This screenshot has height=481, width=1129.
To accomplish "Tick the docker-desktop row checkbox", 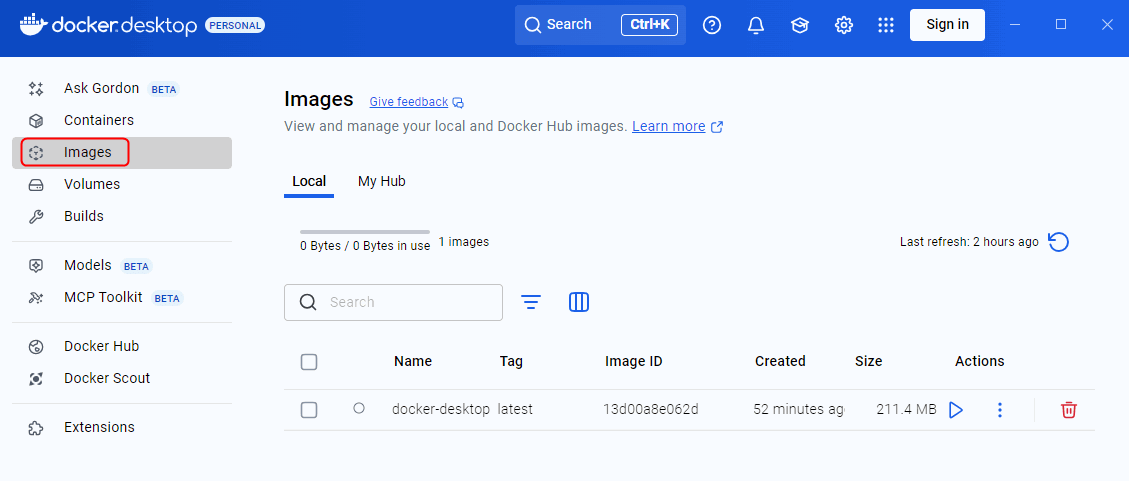I will tap(309, 410).
